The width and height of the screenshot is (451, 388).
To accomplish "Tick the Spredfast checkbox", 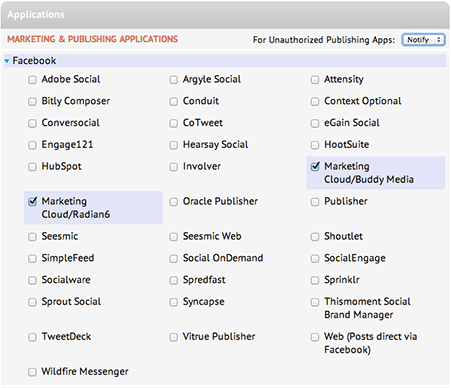I will click(x=174, y=280).
